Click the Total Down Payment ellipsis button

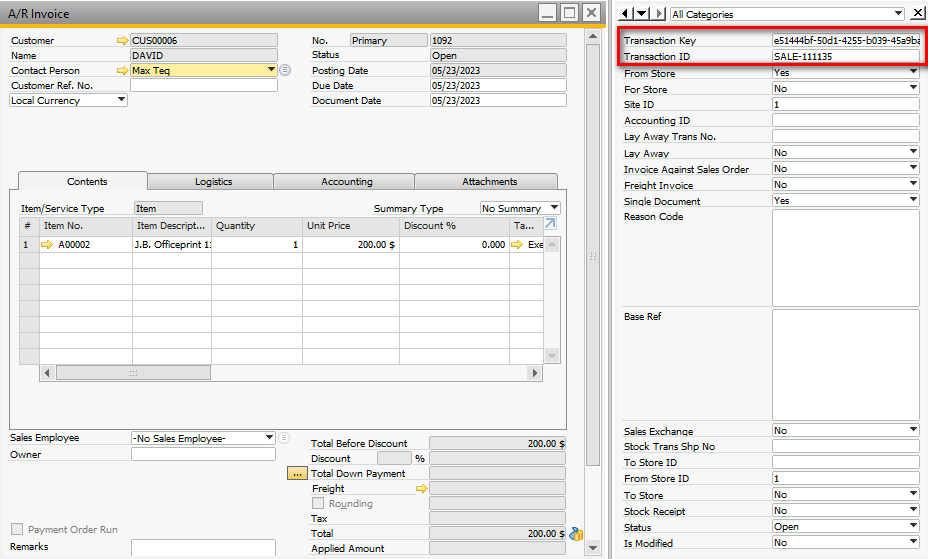297,474
